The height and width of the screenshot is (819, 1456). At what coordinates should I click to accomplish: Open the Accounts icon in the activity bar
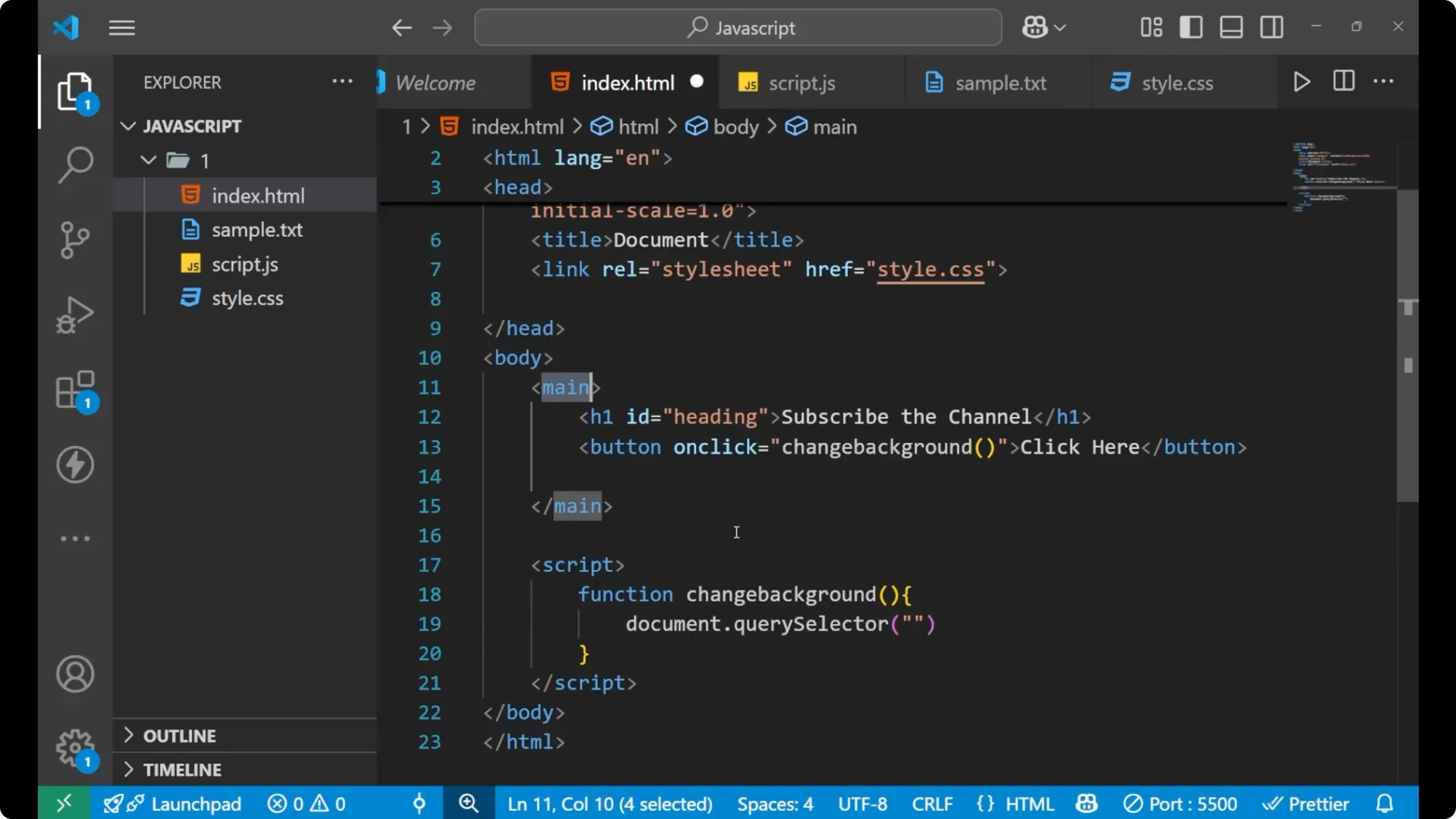point(74,674)
